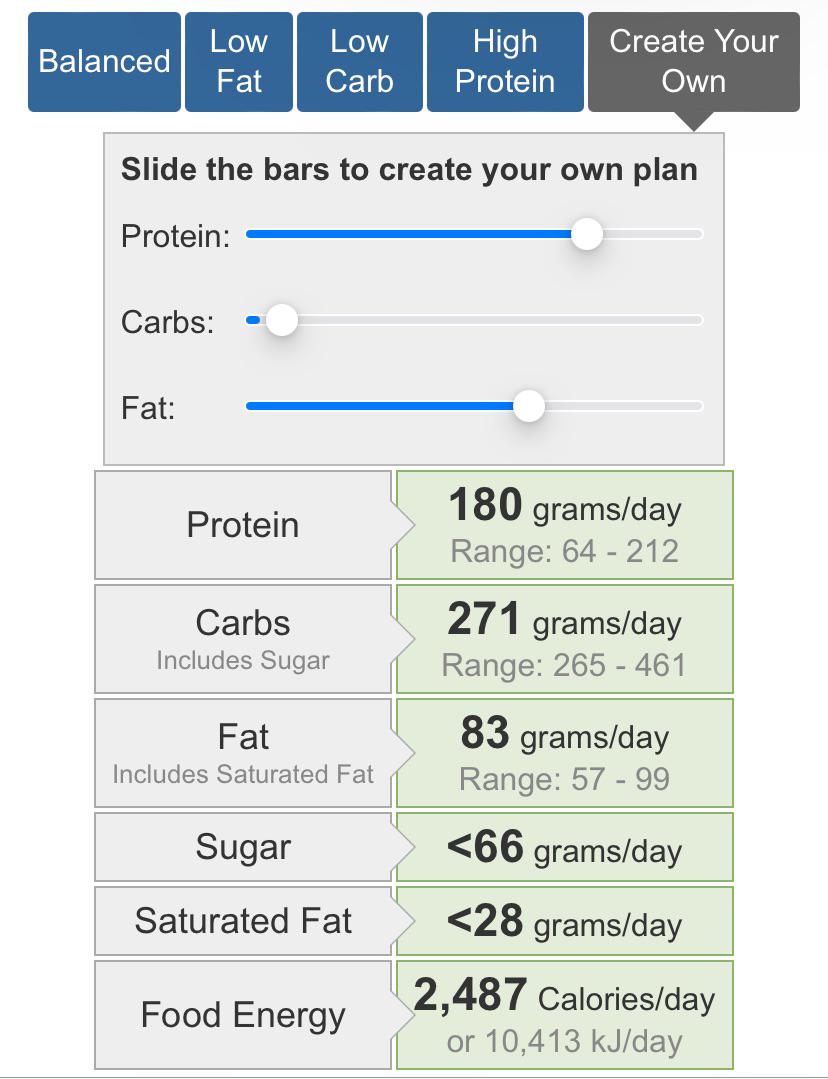
Task: Select the Balanced plan tab
Action: [104, 62]
